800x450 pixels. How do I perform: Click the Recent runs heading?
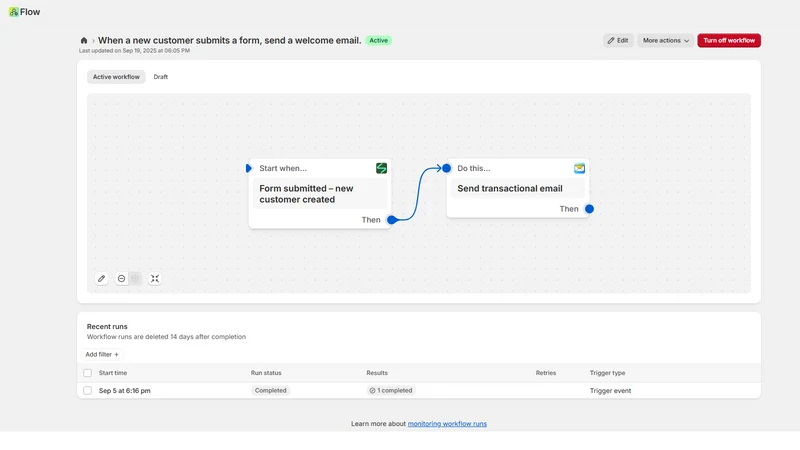[107, 327]
